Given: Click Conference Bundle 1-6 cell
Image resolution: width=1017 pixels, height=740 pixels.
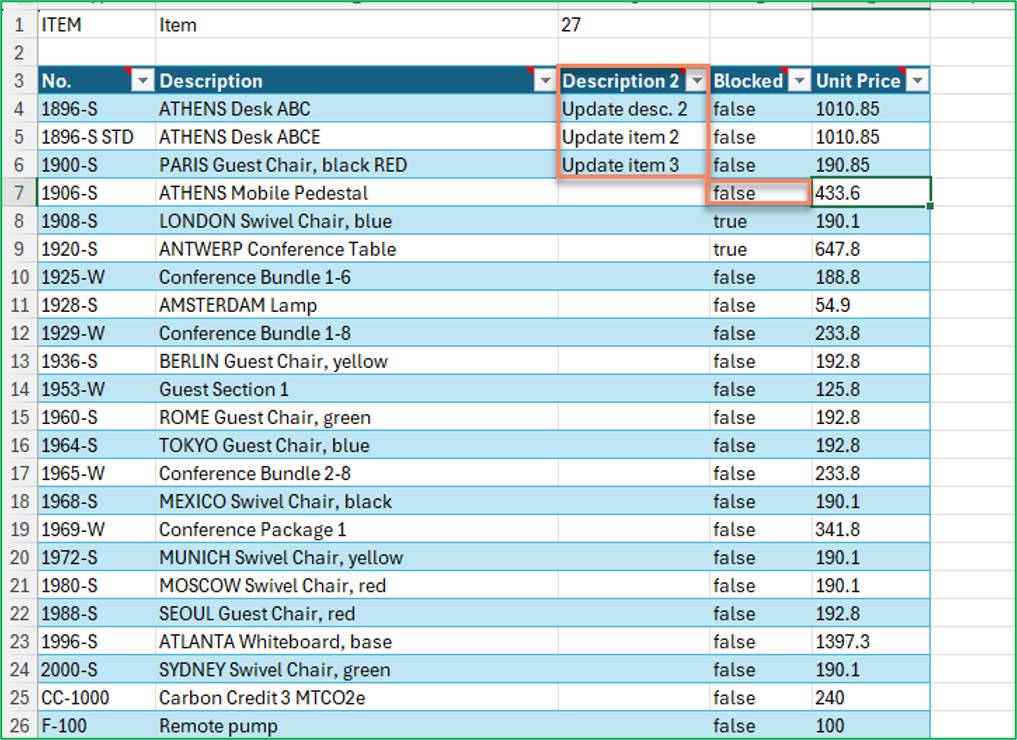Looking at the screenshot, I should pyautogui.click(x=357, y=277).
